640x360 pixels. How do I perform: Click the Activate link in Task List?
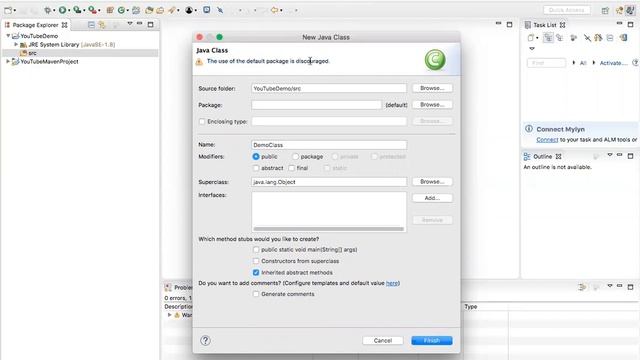613,63
